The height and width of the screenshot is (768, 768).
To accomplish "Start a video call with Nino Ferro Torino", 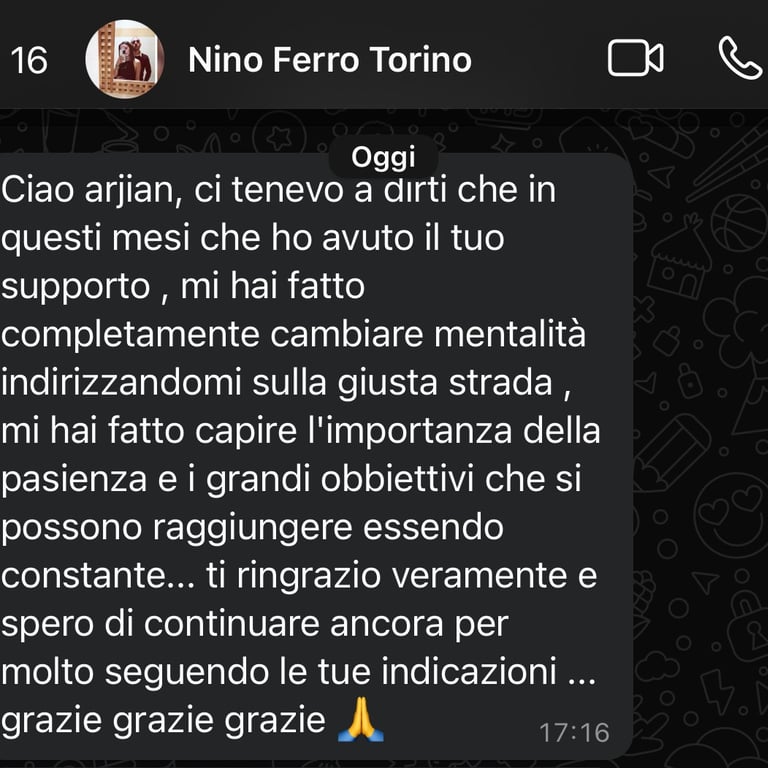I will point(636,58).
